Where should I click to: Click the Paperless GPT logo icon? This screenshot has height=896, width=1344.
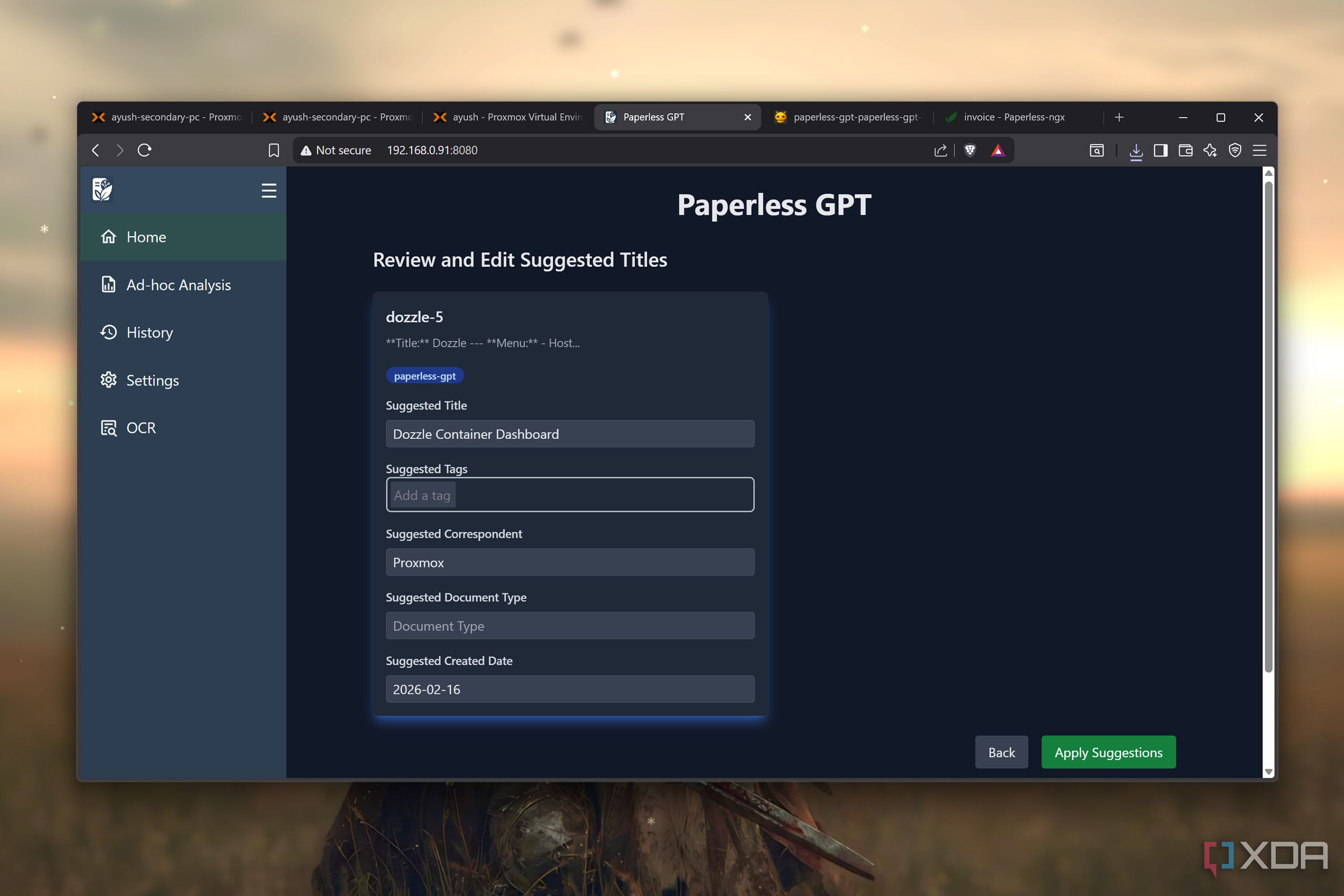102,190
